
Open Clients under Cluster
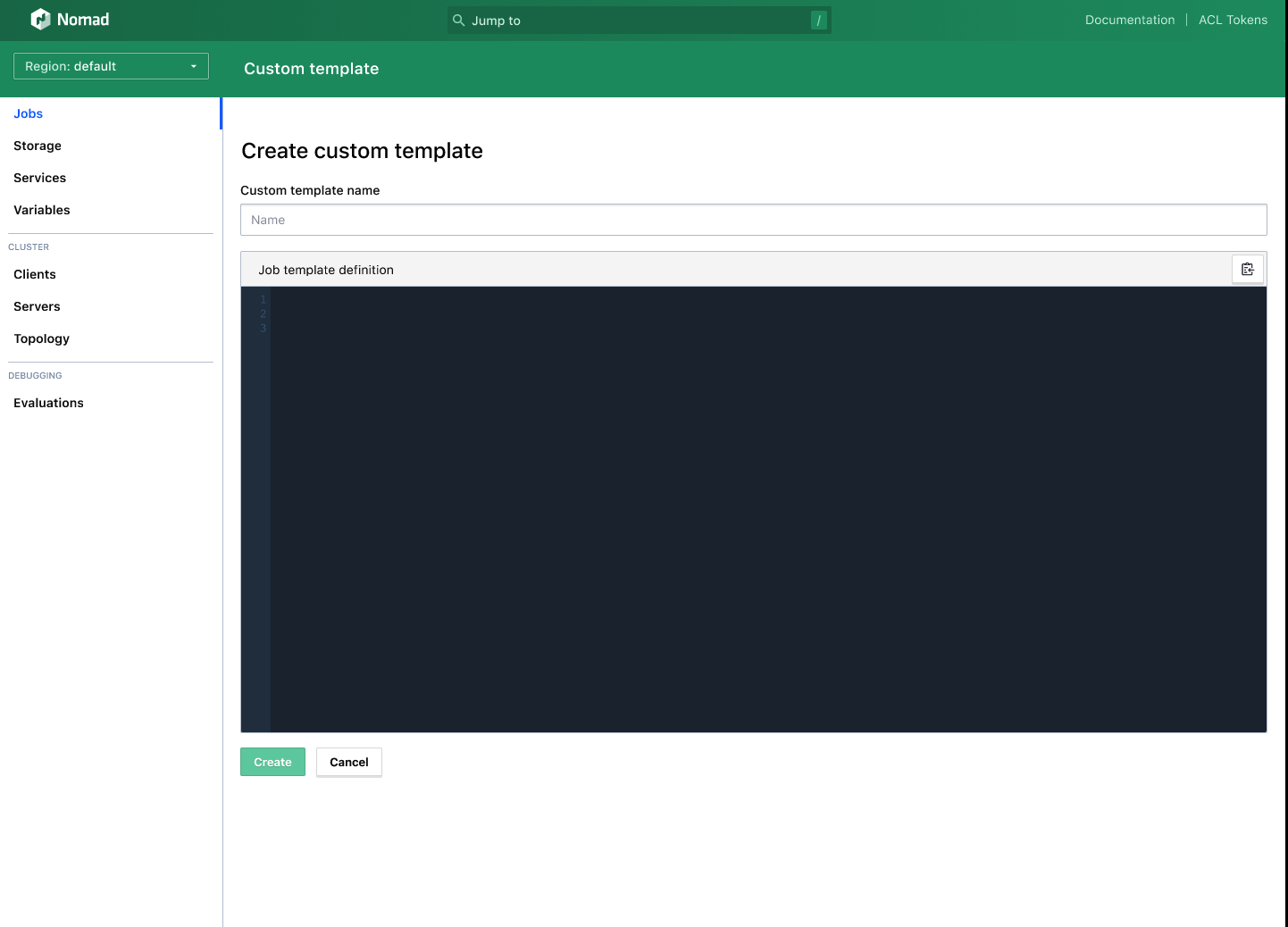pyautogui.click(x=35, y=274)
